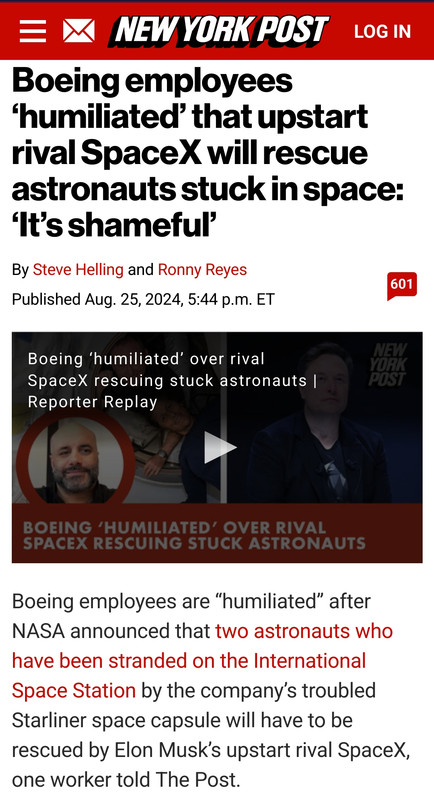Open the hamburger navigation menu
The image size is (434, 800).
pyautogui.click(x=33, y=31)
